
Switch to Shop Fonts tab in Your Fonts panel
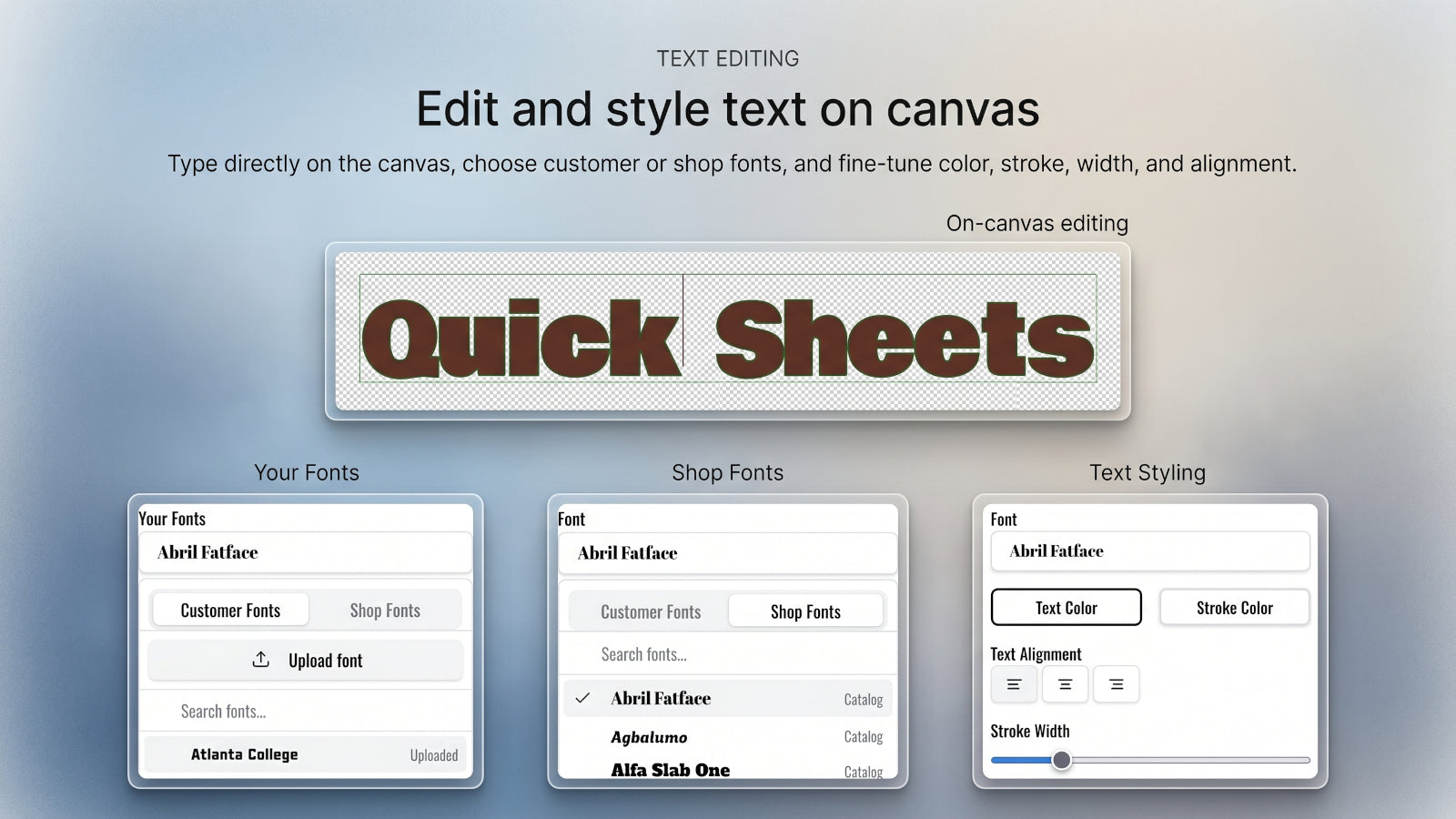[385, 610]
